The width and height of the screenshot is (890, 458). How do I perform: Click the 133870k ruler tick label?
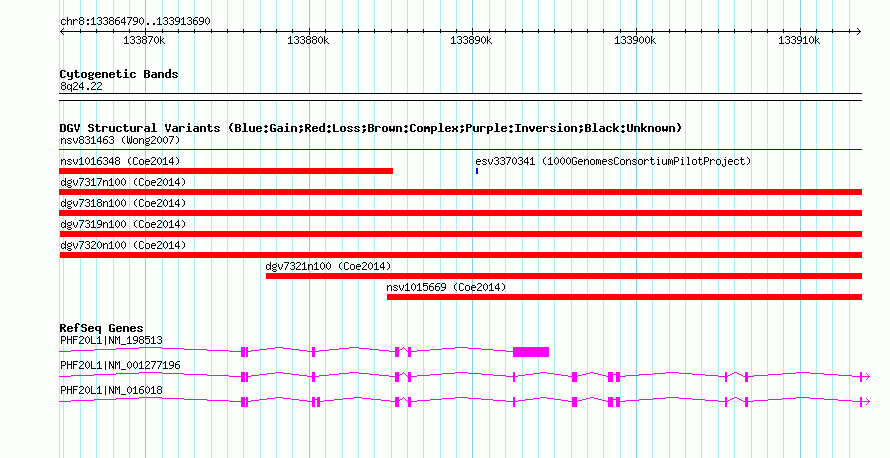tap(144, 40)
